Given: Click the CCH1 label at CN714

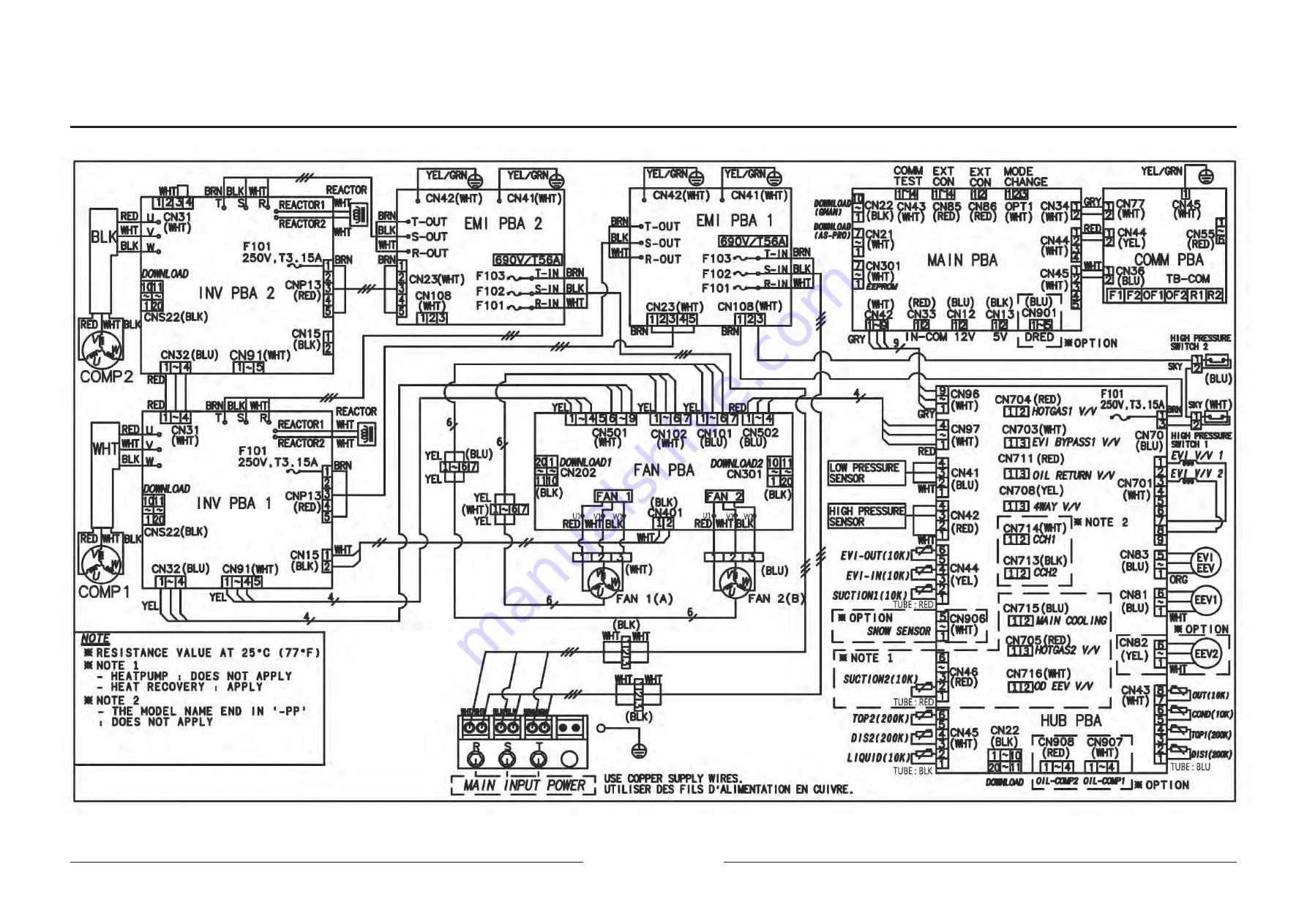Looking at the screenshot, I should point(1044,539).
